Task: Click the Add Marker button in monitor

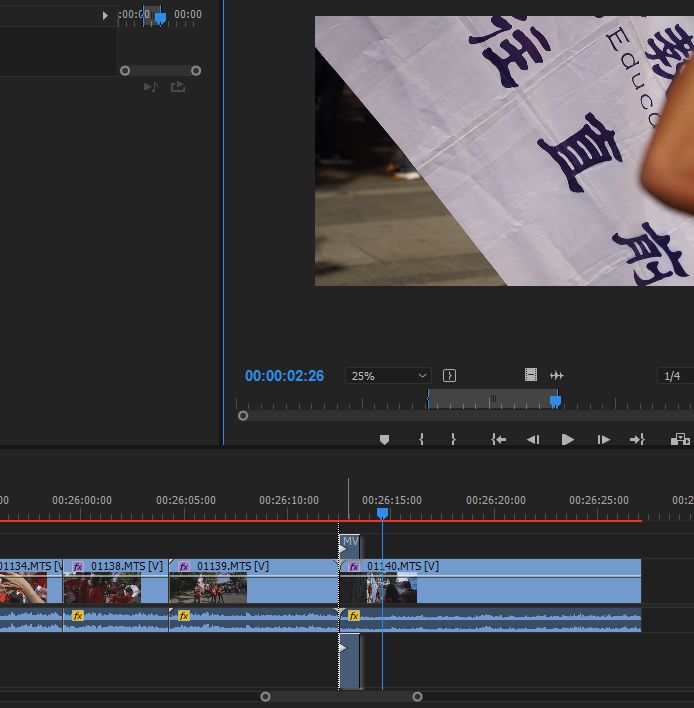Action: point(384,439)
